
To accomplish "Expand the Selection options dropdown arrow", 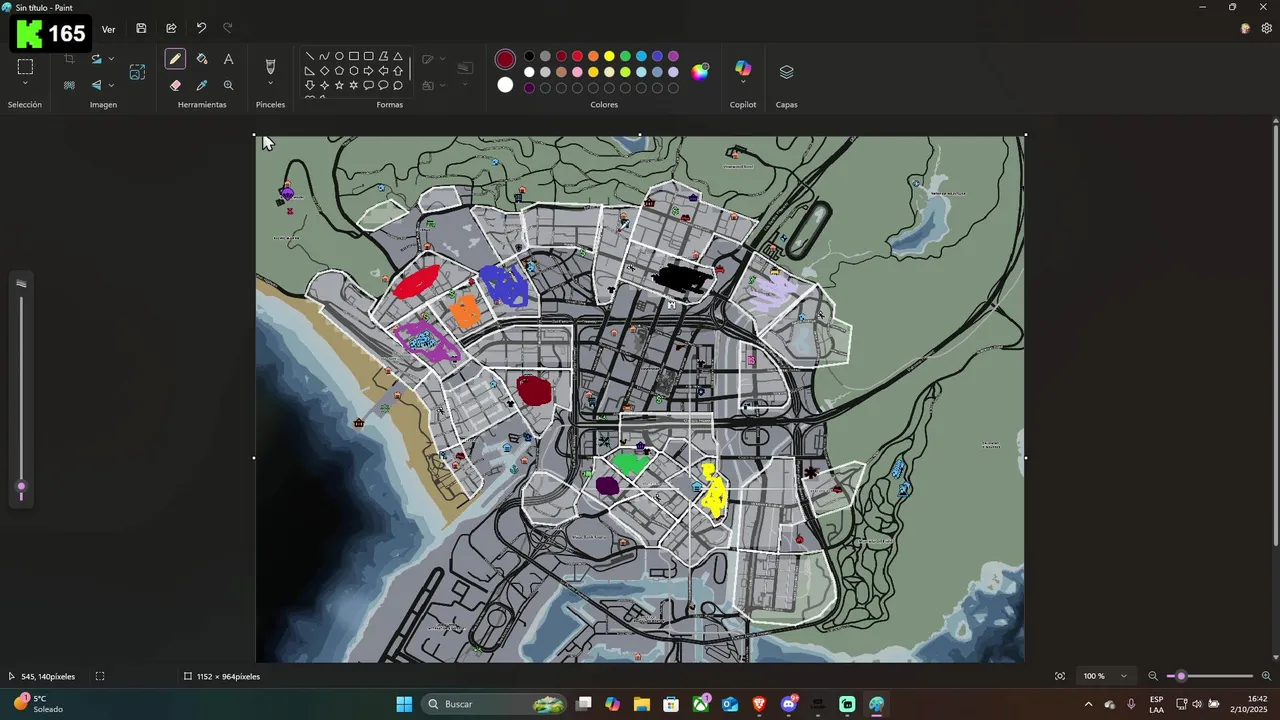I will [x=25, y=84].
